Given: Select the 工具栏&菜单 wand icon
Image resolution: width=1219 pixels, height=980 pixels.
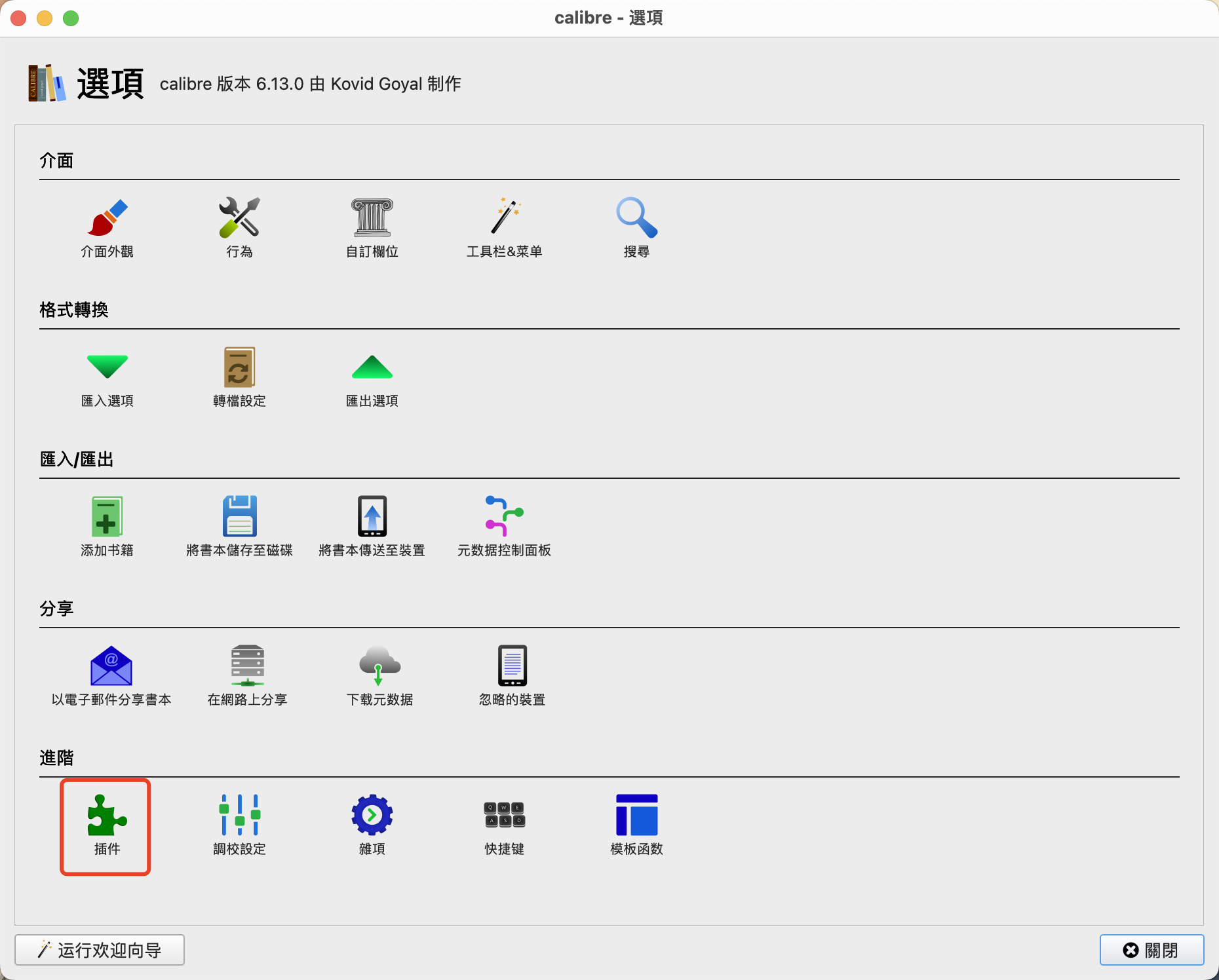Looking at the screenshot, I should tap(504, 218).
